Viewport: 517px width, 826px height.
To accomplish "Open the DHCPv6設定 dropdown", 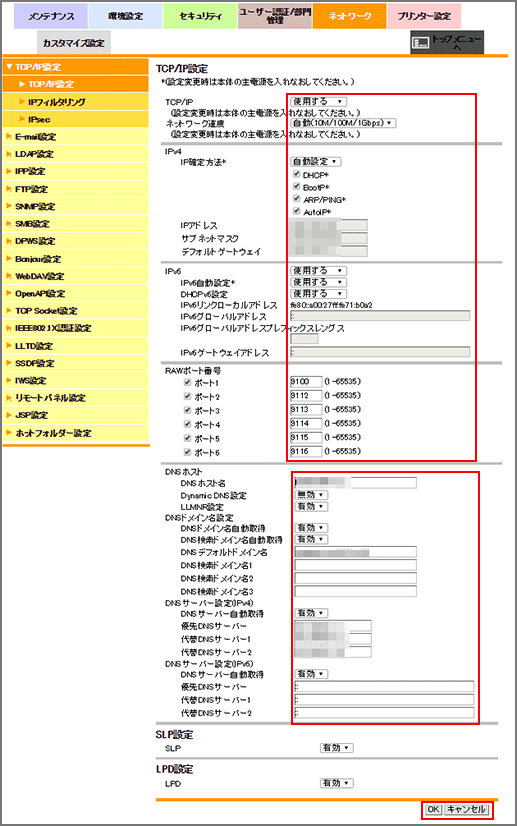I will [318, 293].
